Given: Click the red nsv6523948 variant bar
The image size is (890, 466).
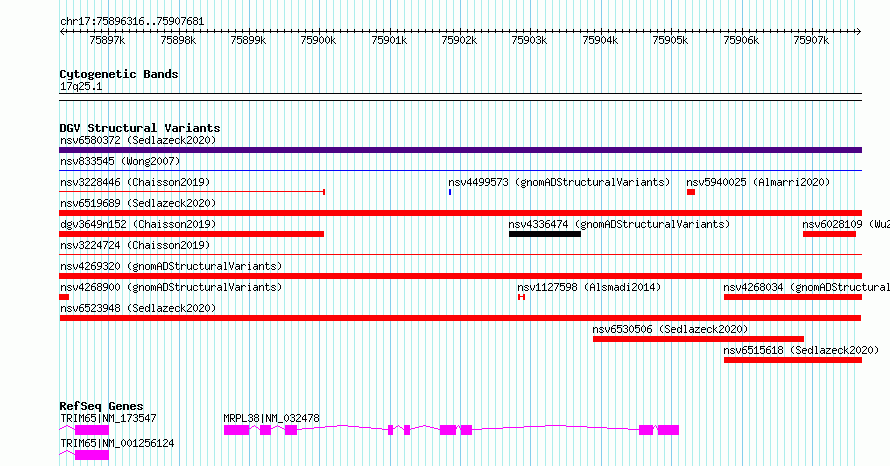Looking at the screenshot, I should point(460,318).
